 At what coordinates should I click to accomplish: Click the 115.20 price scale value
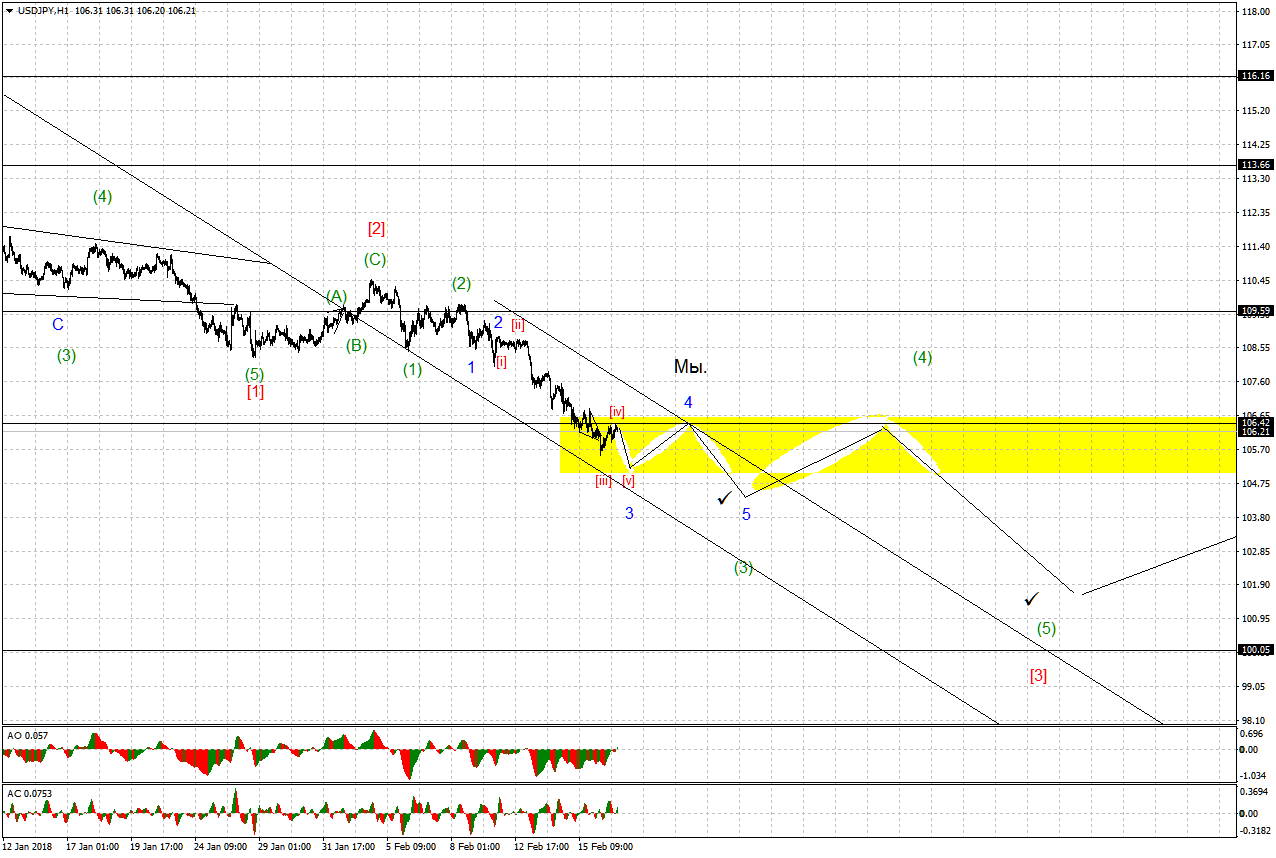(x=1255, y=111)
